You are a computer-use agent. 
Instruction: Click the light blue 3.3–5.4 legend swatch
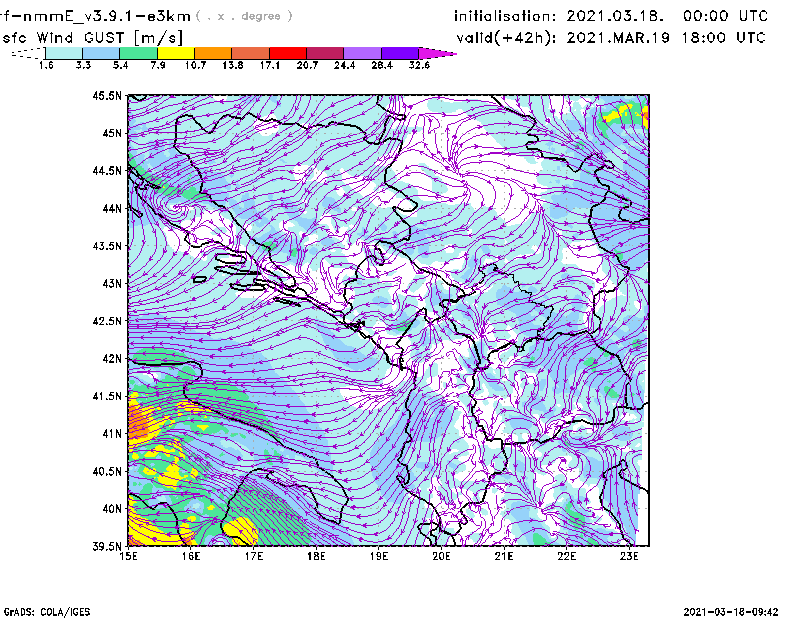pos(101,53)
